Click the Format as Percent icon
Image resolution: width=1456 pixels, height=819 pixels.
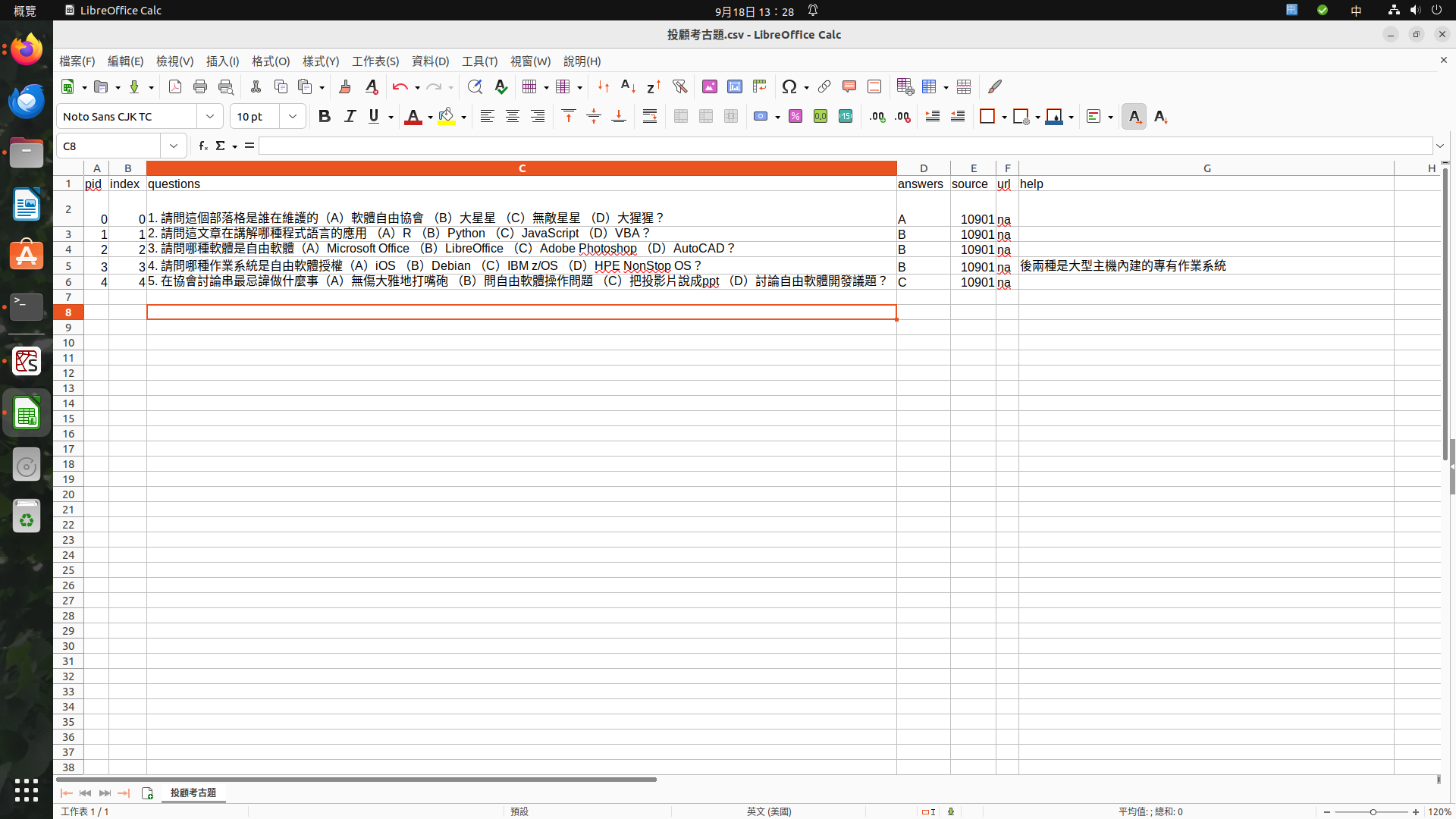click(795, 116)
